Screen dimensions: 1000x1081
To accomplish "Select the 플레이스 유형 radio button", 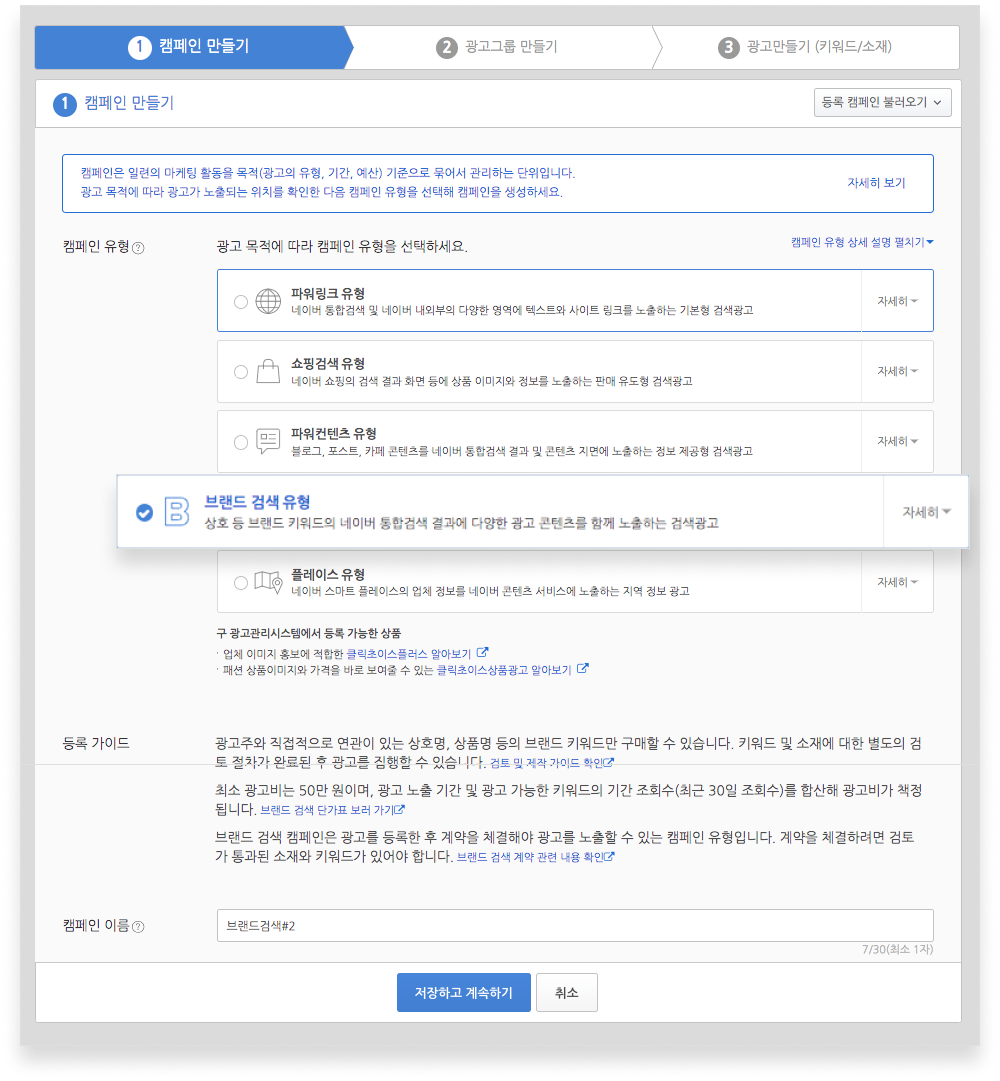I will pyautogui.click(x=241, y=583).
